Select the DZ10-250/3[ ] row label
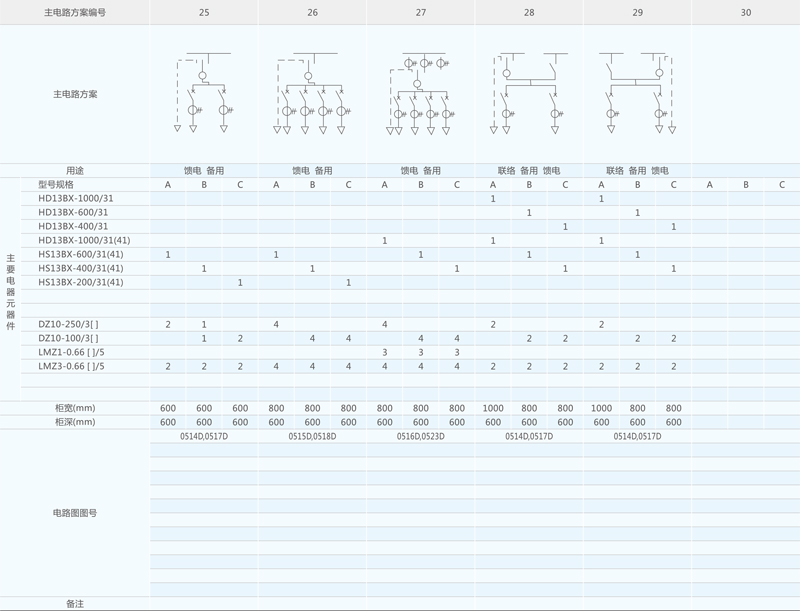 [x=69, y=325]
